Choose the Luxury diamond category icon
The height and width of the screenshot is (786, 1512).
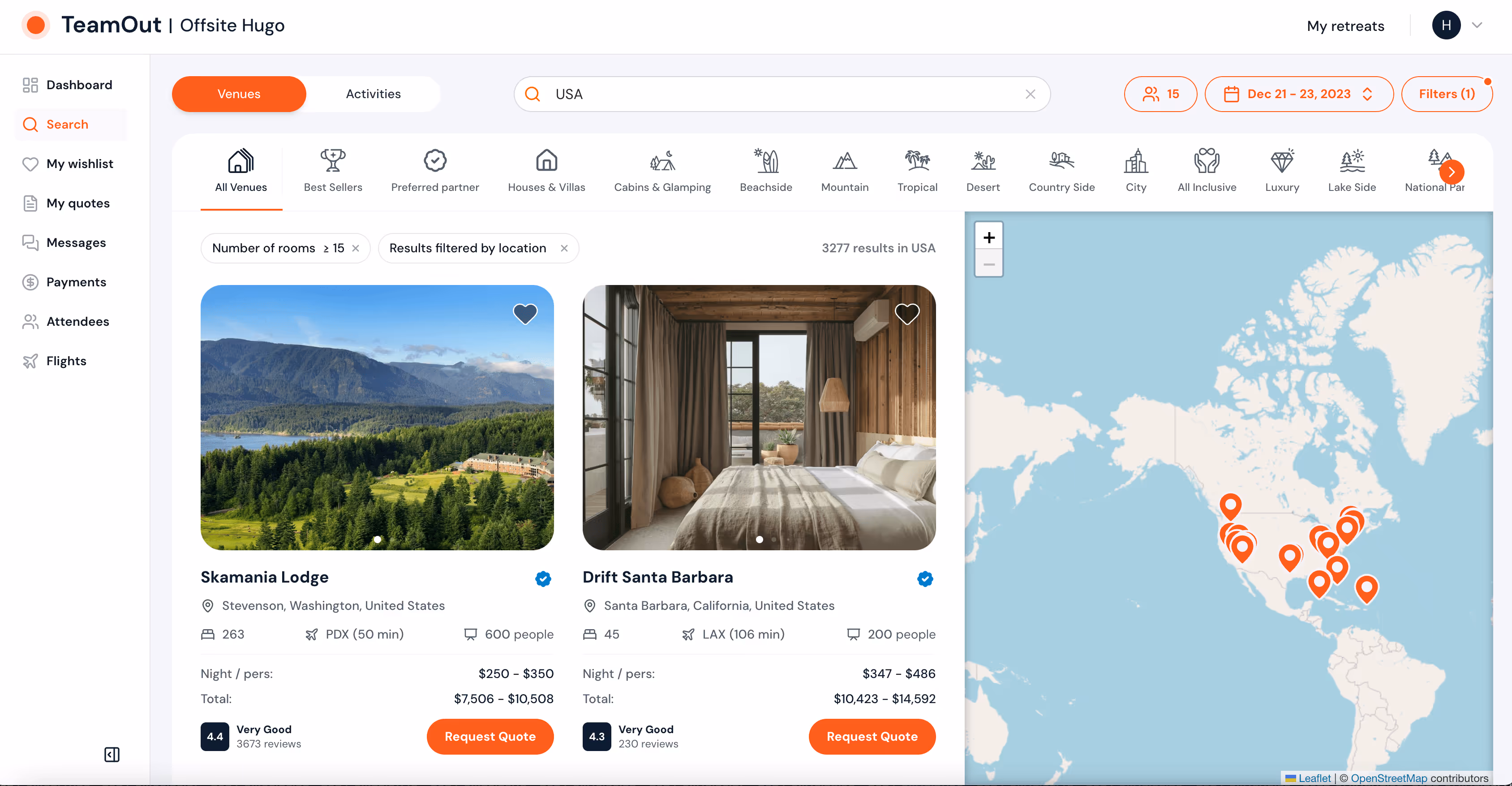[1282, 161]
